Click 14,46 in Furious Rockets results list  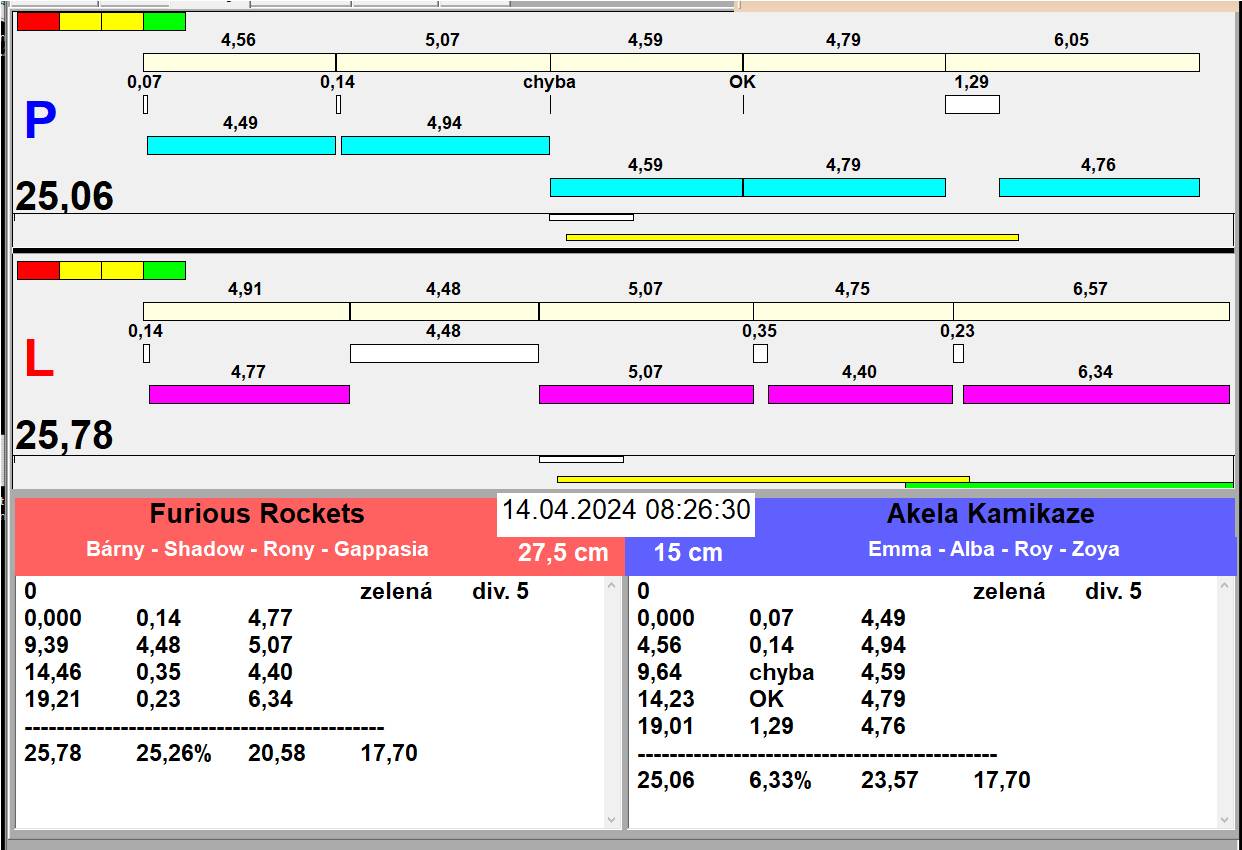click(52, 672)
